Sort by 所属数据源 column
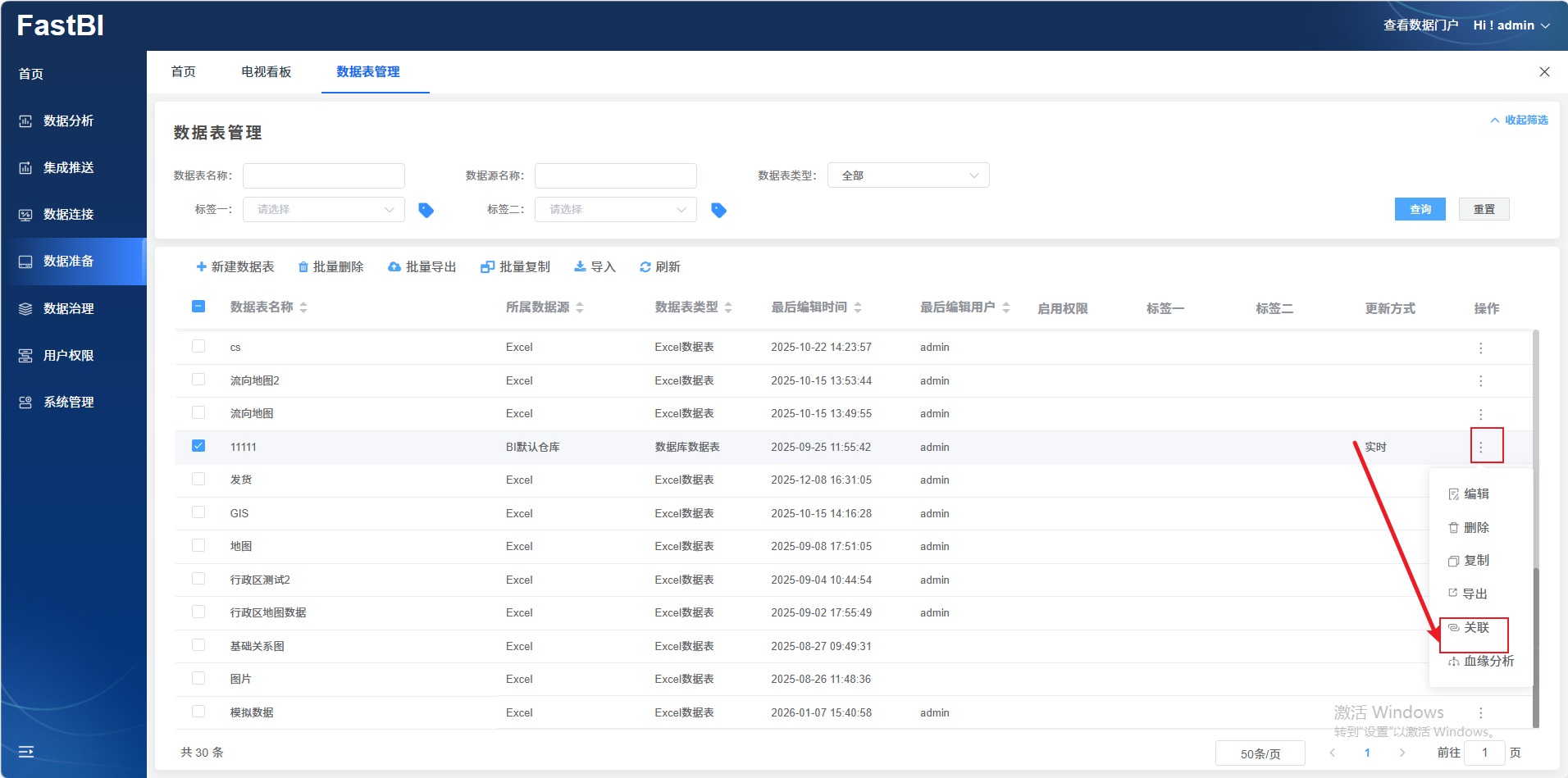Screen dimensions: 1568x778 pos(580,308)
